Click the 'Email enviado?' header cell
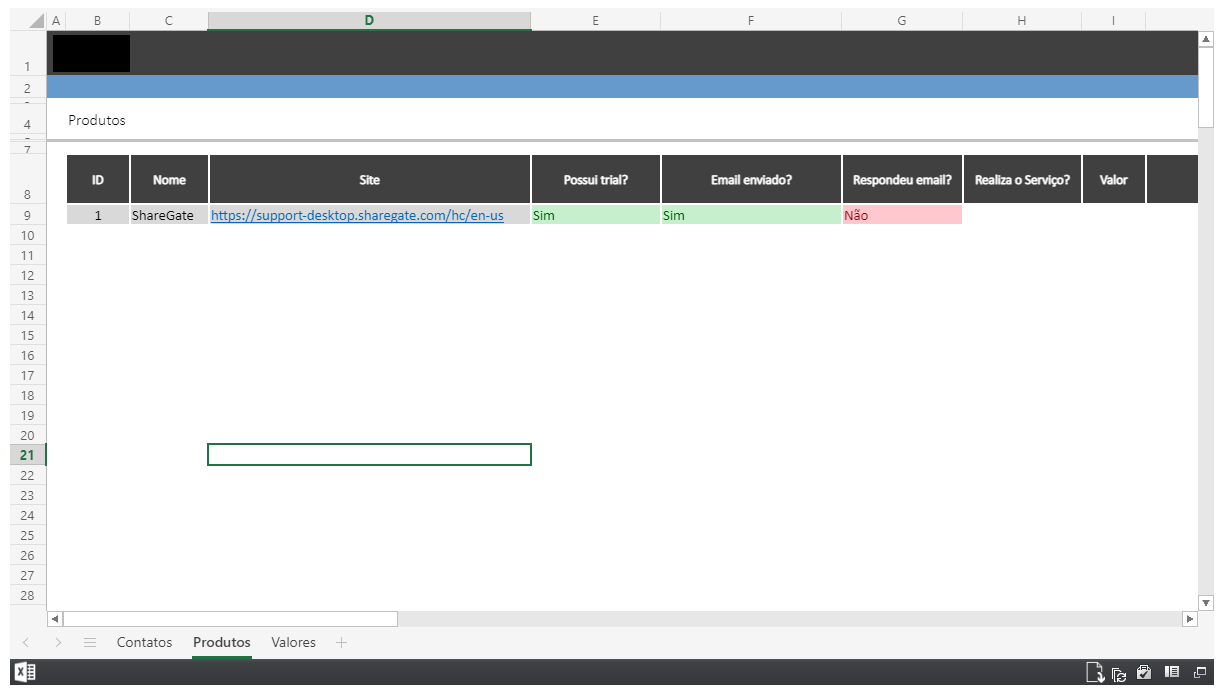Screen dimensions: 1226x692 coord(751,180)
